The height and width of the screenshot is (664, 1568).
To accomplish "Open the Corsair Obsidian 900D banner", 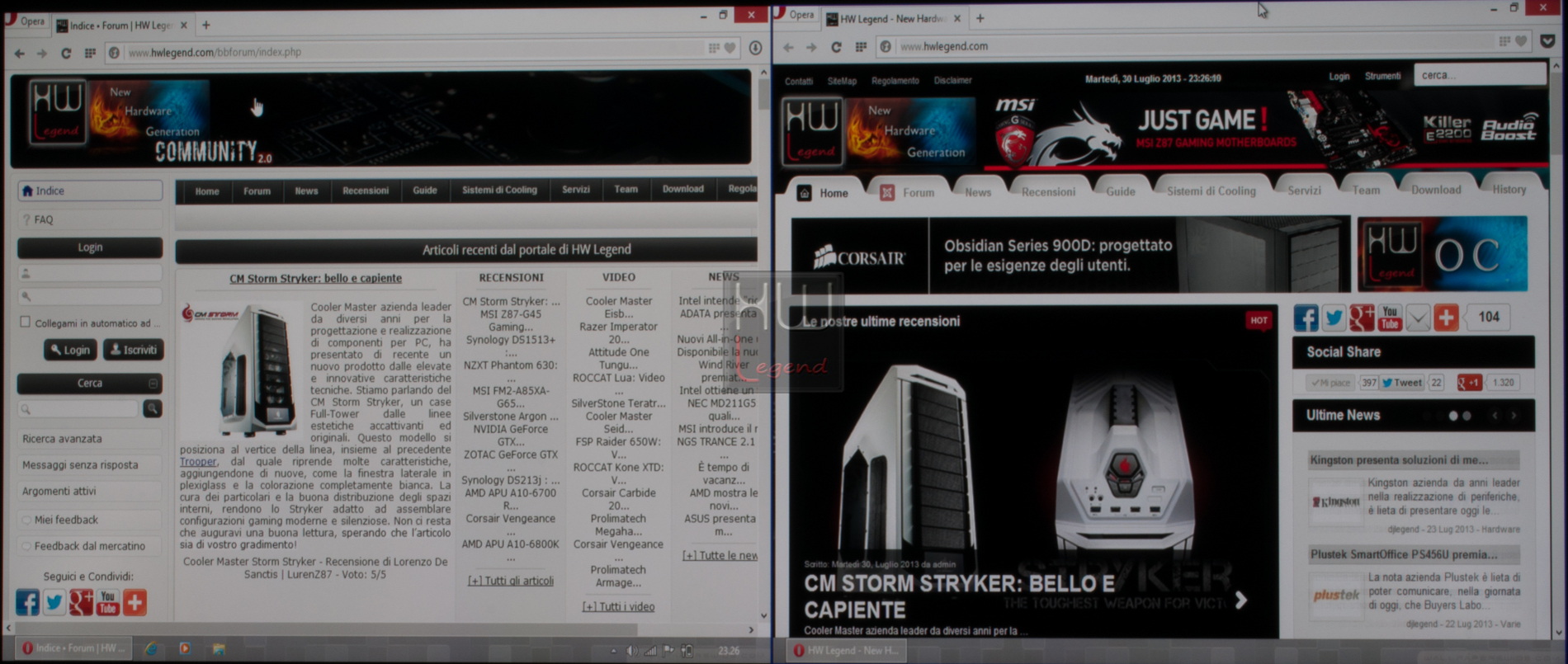I will click(1070, 255).
